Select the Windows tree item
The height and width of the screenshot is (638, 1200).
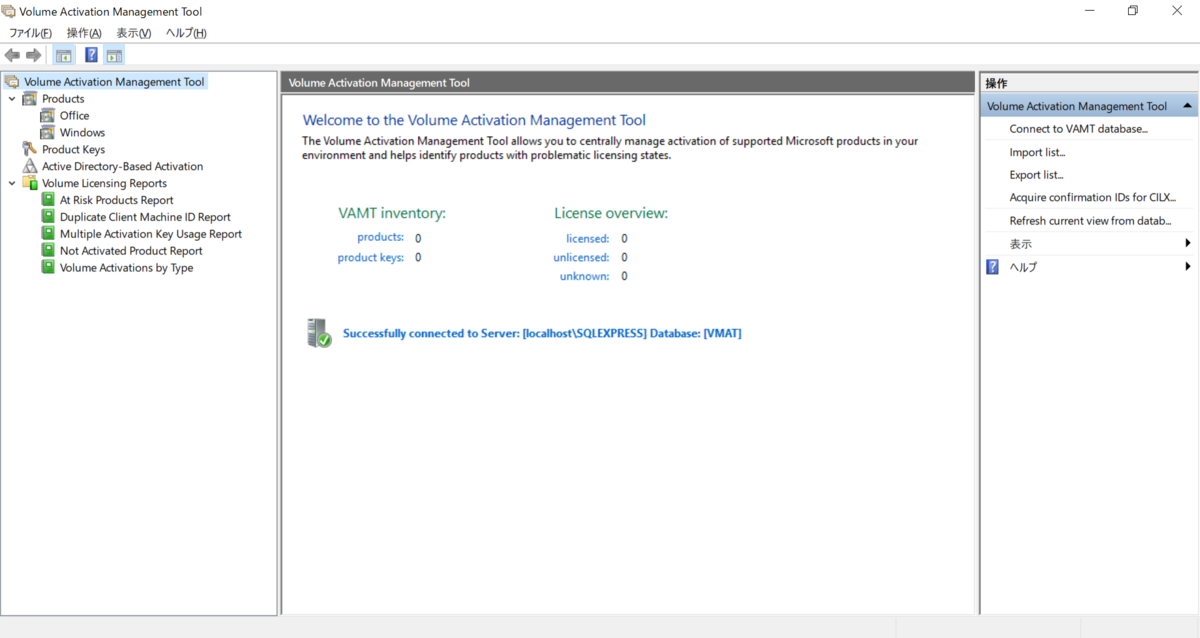(82, 133)
